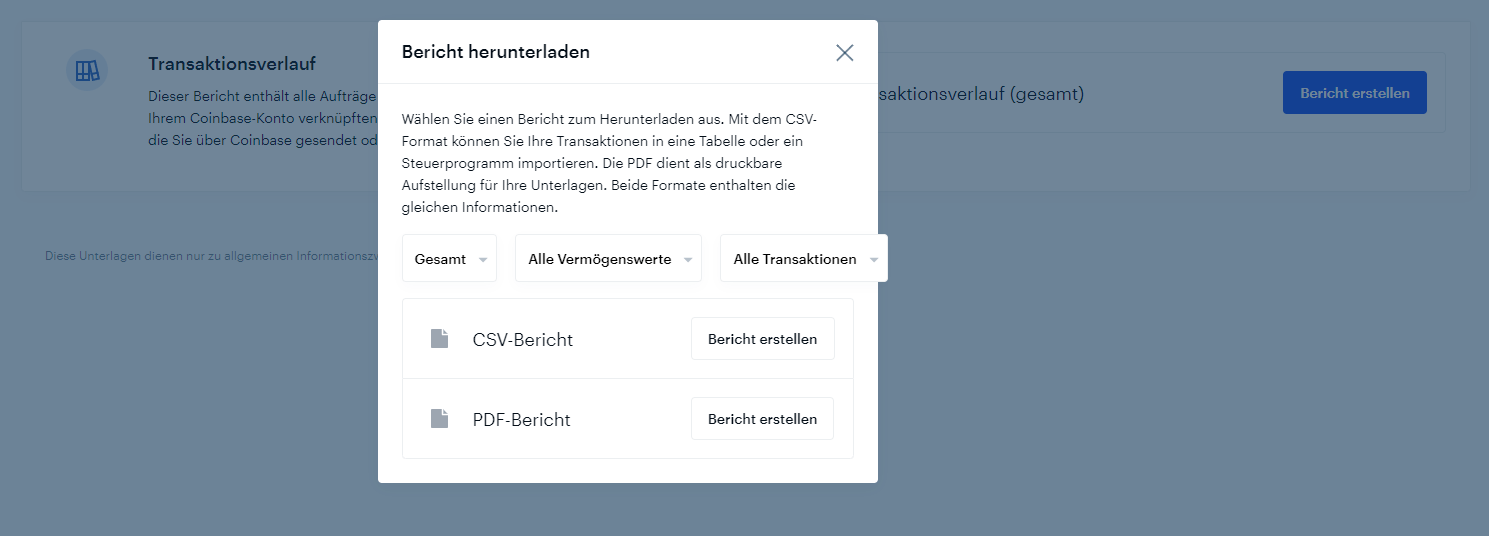Image resolution: width=1489 pixels, height=536 pixels.
Task: Click the Transaktionsverlauf (gesamt) text
Action: point(980,94)
